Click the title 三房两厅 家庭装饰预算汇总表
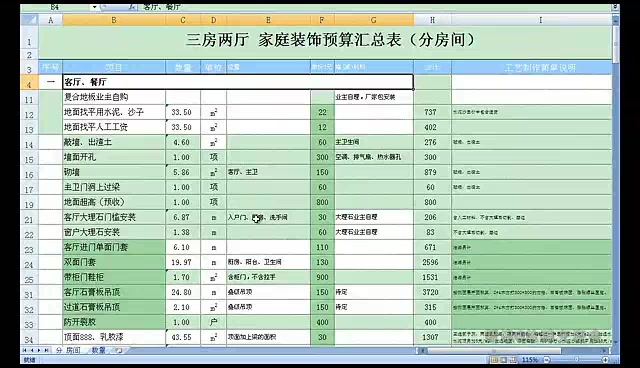Screen dimensions: 640x368 tap(331, 40)
